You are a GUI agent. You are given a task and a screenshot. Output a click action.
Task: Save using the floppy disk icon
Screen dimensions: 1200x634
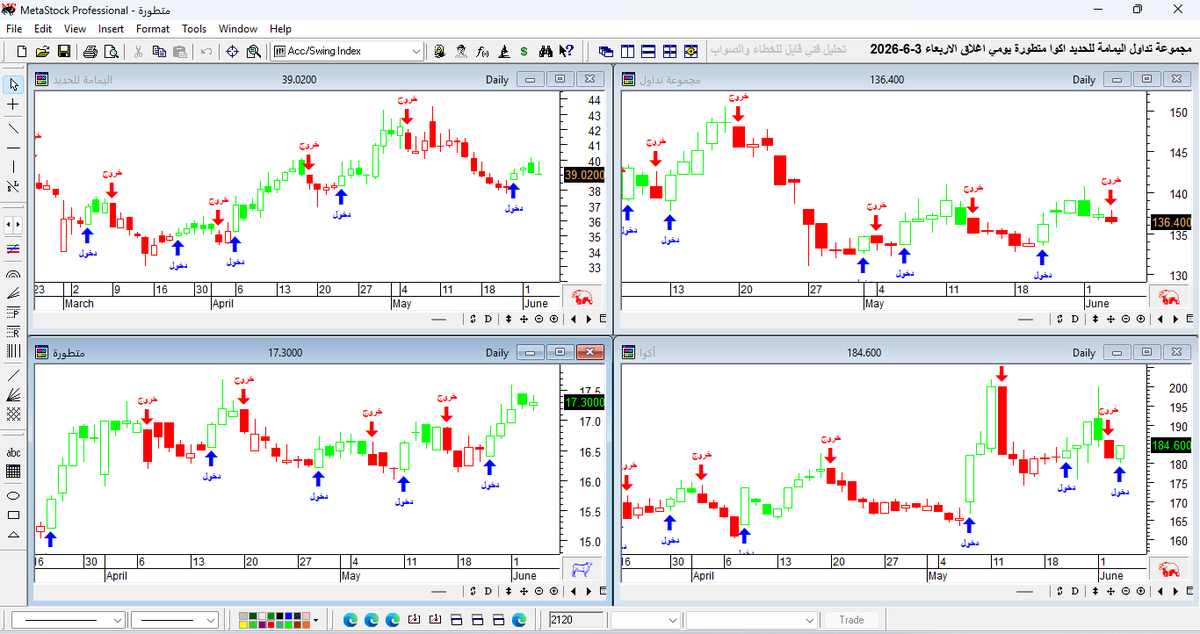pyautogui.click(x=64, y=51)
